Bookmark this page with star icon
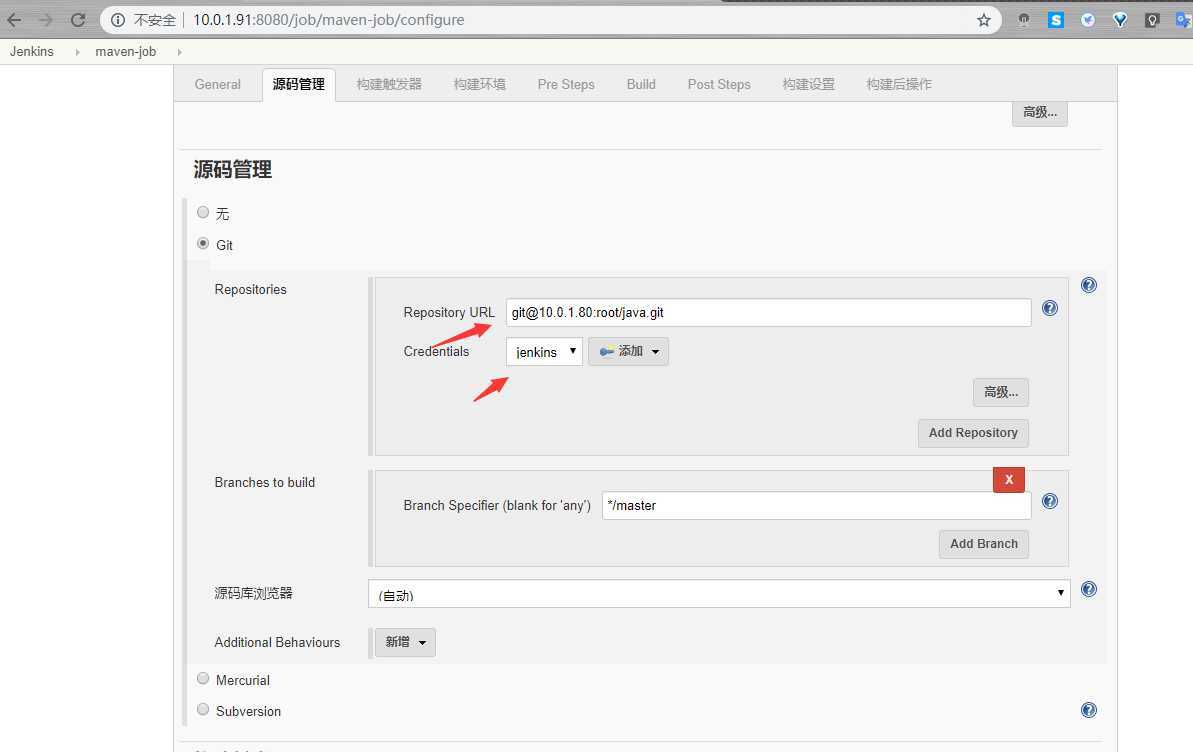This screenshot has height=752, width=1193. coord(984,20)
